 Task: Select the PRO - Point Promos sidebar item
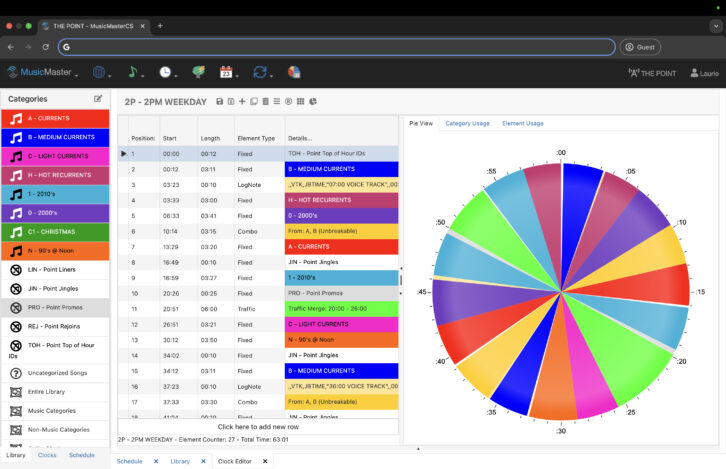[x=55, y=308]
